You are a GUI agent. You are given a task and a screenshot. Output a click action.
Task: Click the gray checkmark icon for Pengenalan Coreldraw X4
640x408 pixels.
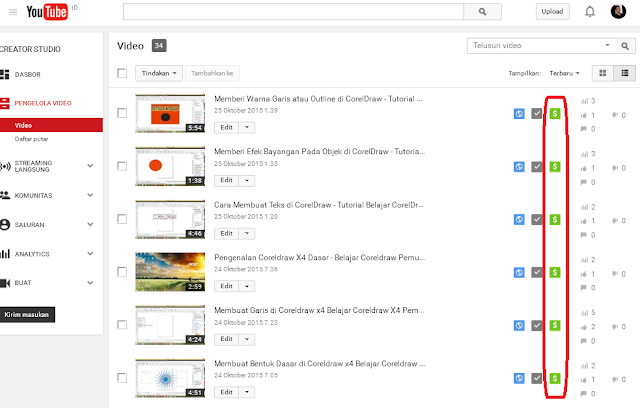point(537,272)
